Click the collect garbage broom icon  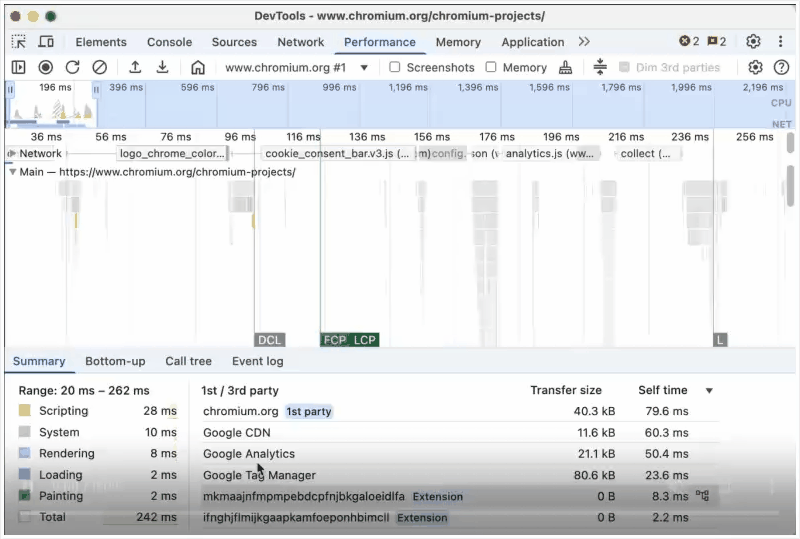pyautogui.click(x=565, y=67)
